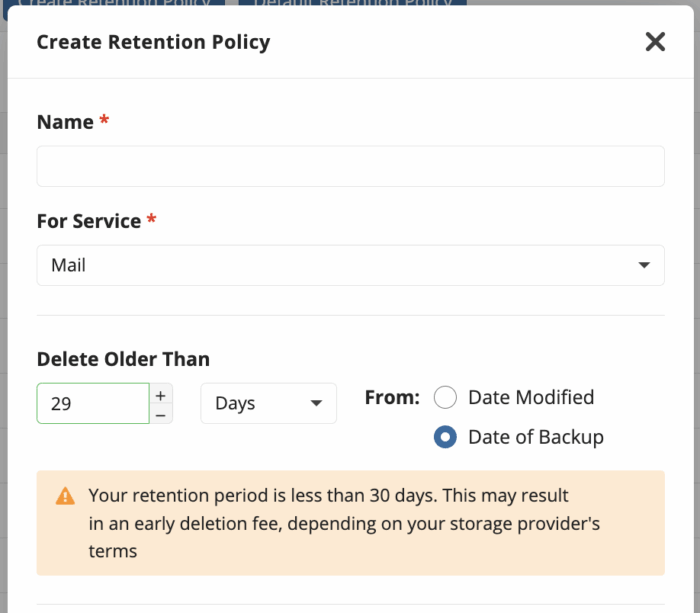The image size is (700, 613).
Task: Click the retention period warning message text
Action: [344, 523]
